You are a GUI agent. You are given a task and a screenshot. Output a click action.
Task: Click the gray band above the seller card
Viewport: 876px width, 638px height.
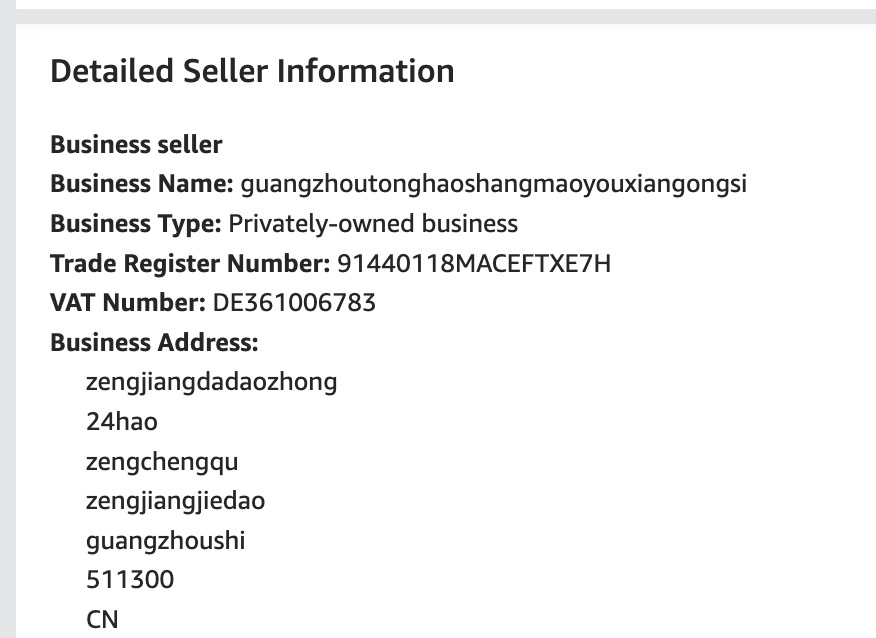coord(438,16)
